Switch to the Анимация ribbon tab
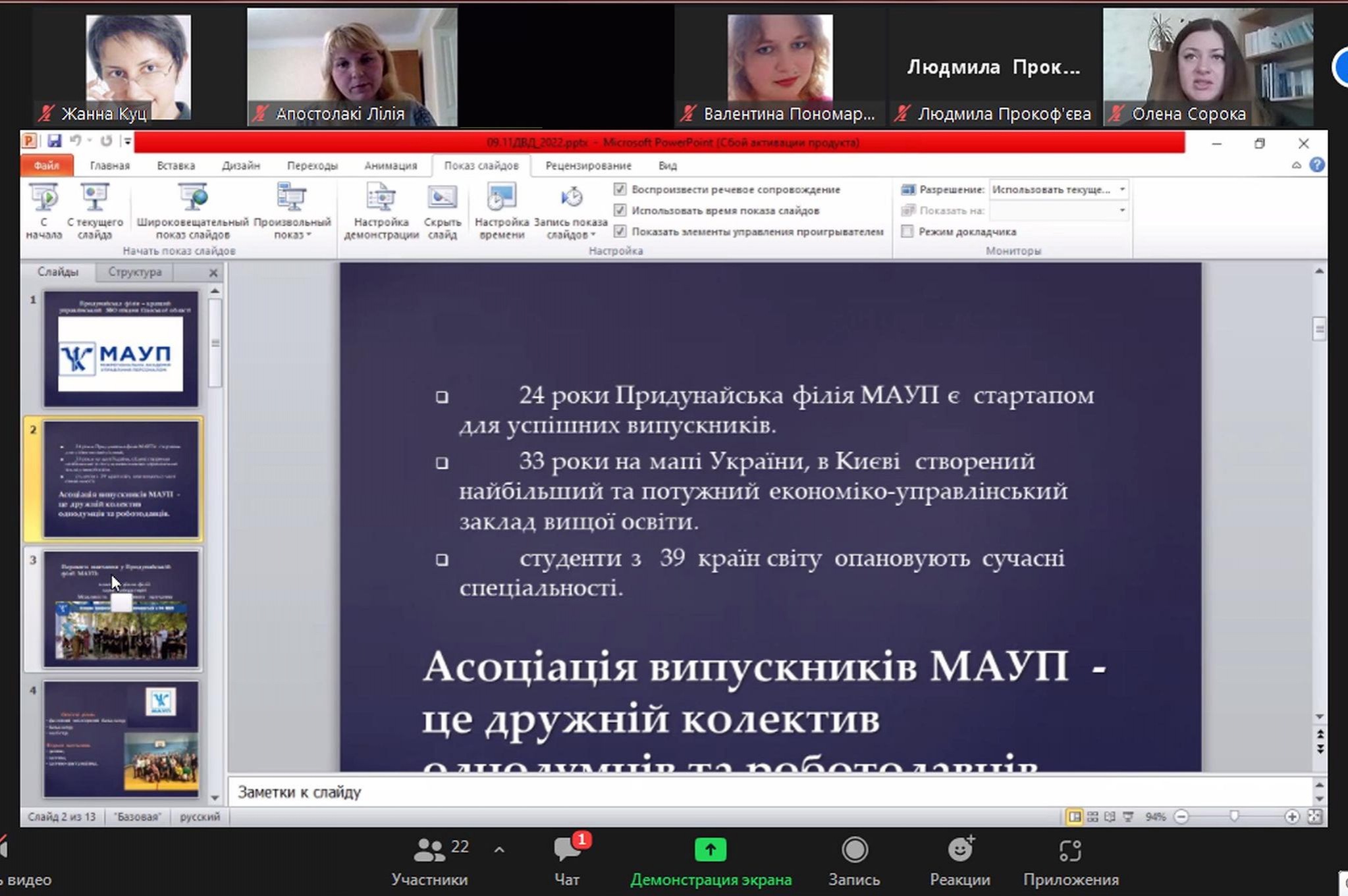The width and height of the screenshot is (1348, 896). [x=391, y=166]
